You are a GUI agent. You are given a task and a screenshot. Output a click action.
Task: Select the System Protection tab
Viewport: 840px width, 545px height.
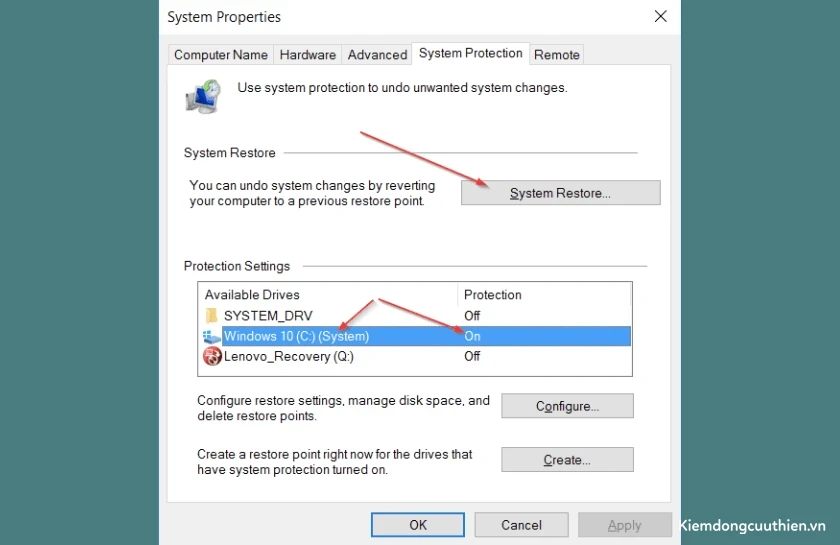coord(470,53)
